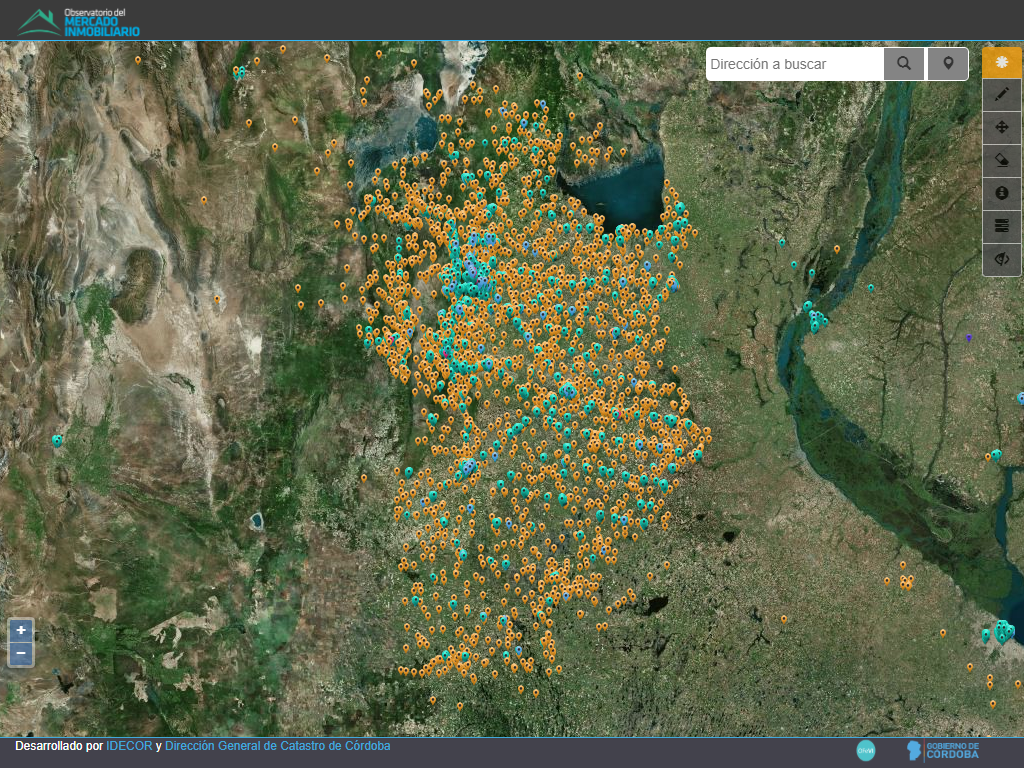1024x768 pixels.
Task: Click the teal marker at far left edge
Action: (x=57, y=440)
